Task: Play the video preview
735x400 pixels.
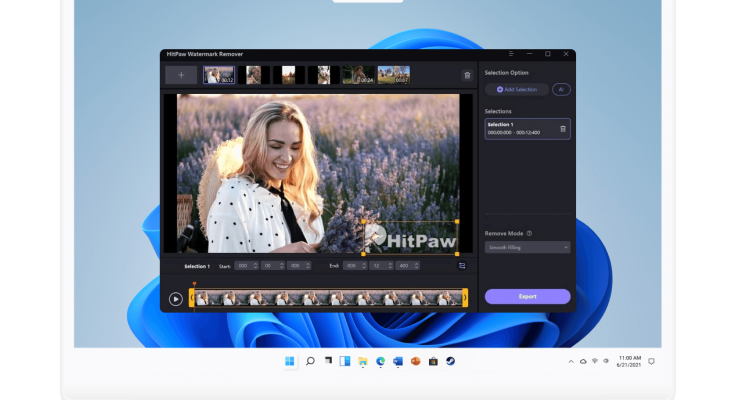Action: pos(176,298)
